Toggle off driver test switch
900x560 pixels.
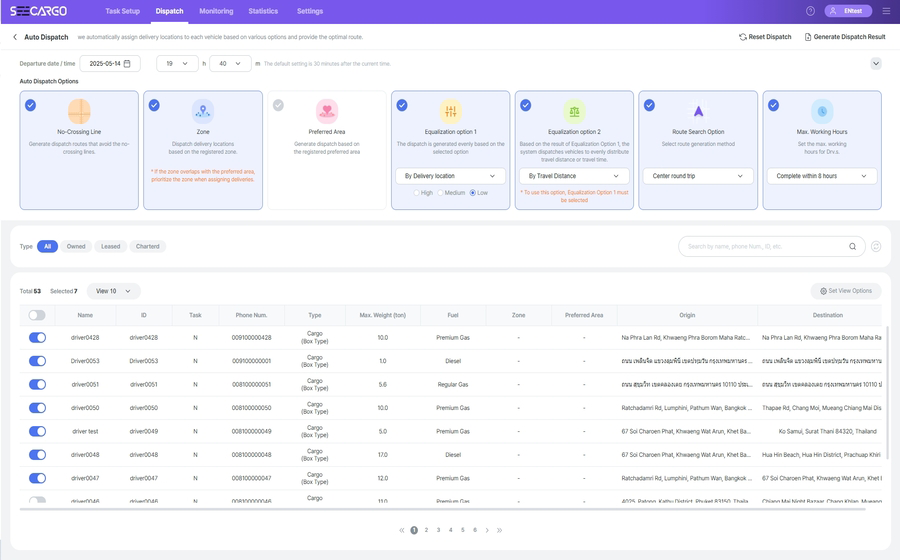(x=37, y=431)
